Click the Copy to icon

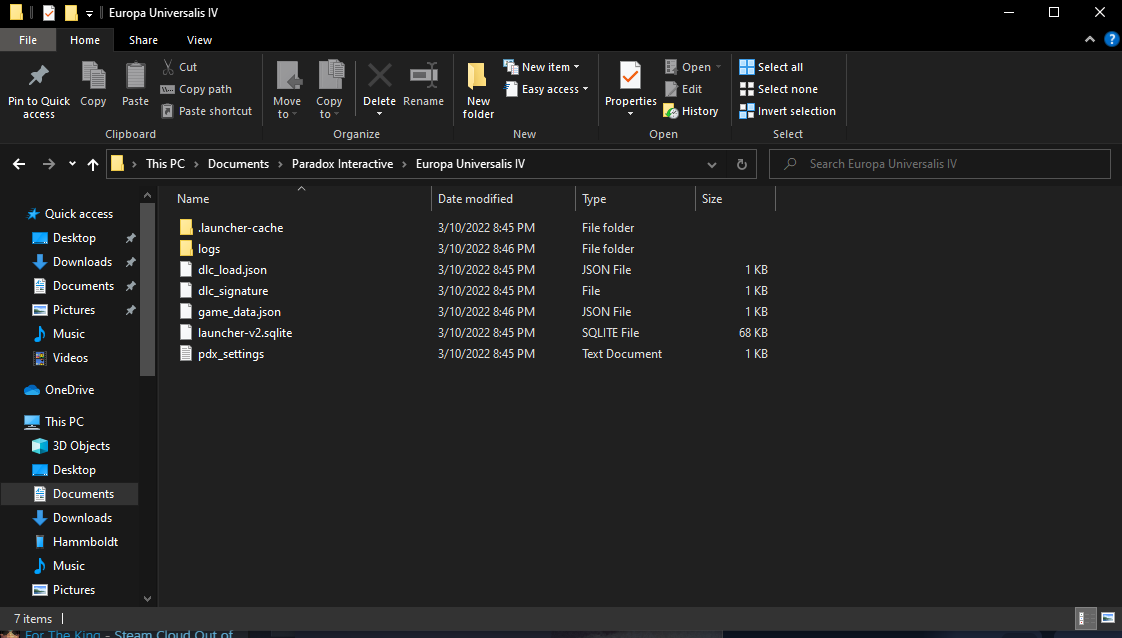pyautogui.click(x=330, y=76)
